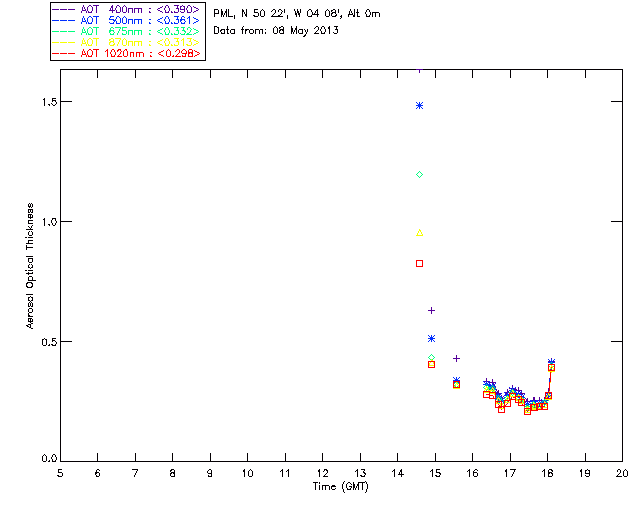
Task: Click the yellow triangle marker just below 1.0
Action: (419, 233)
